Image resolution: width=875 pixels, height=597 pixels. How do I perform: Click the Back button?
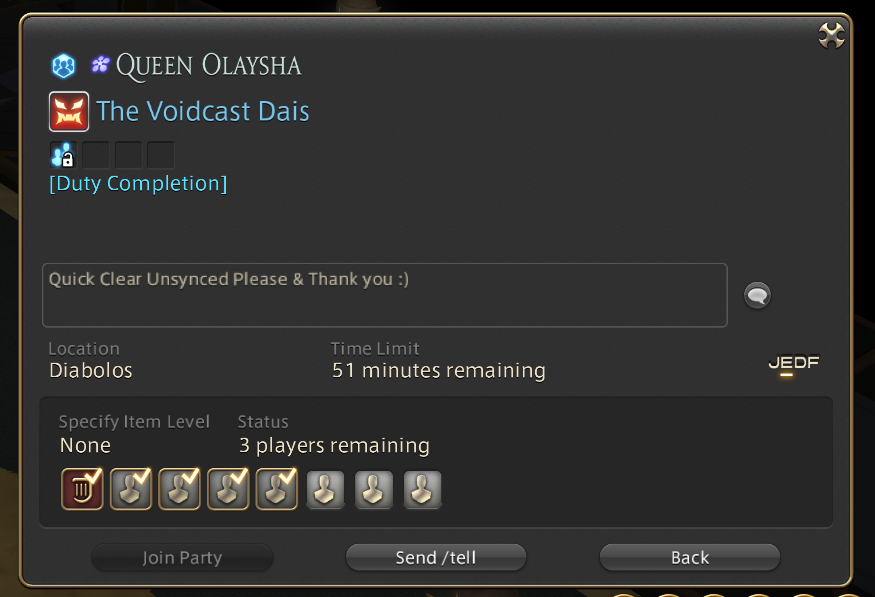tap(690, 557)
